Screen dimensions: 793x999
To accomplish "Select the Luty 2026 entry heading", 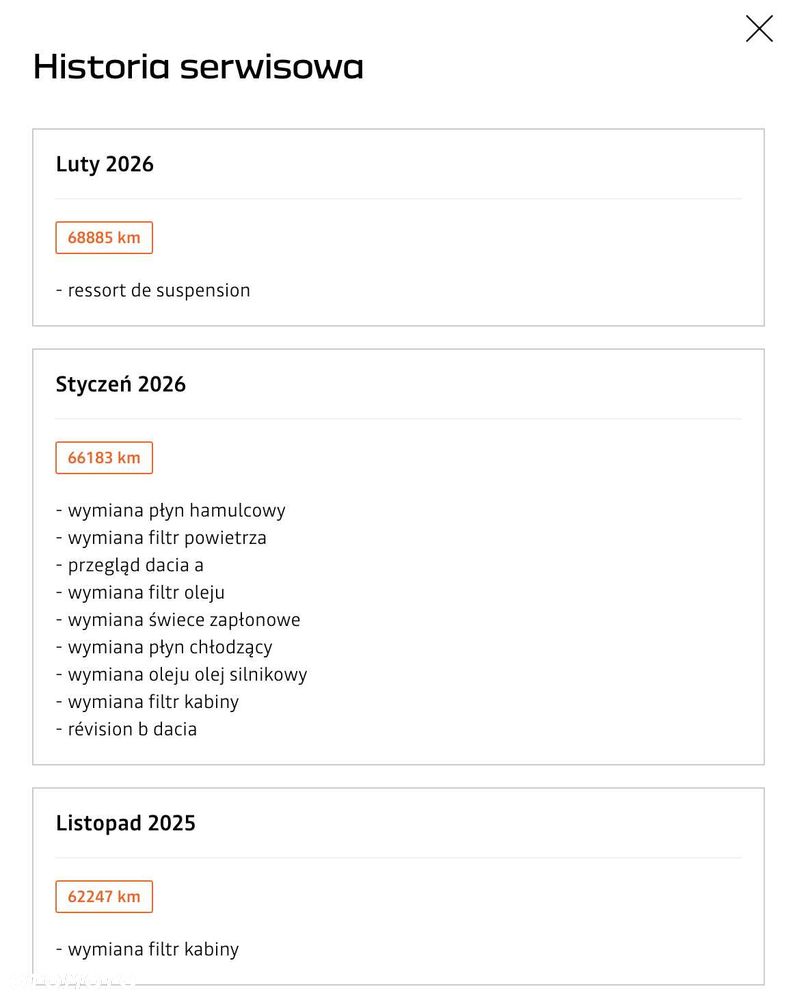I will pyautogui.click(x=104, y=164).
